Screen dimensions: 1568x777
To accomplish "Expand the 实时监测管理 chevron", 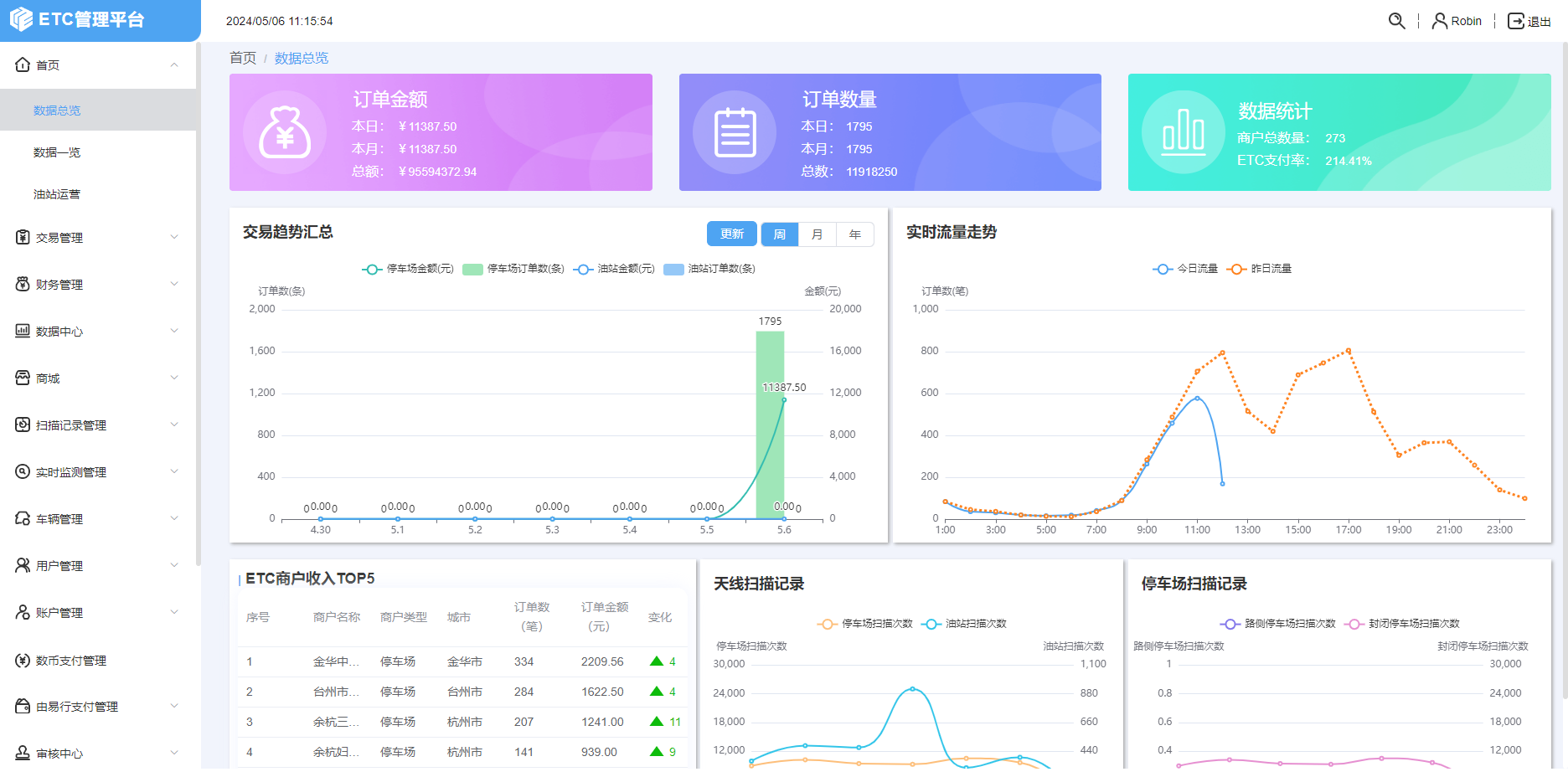I will tap(174, 471).
